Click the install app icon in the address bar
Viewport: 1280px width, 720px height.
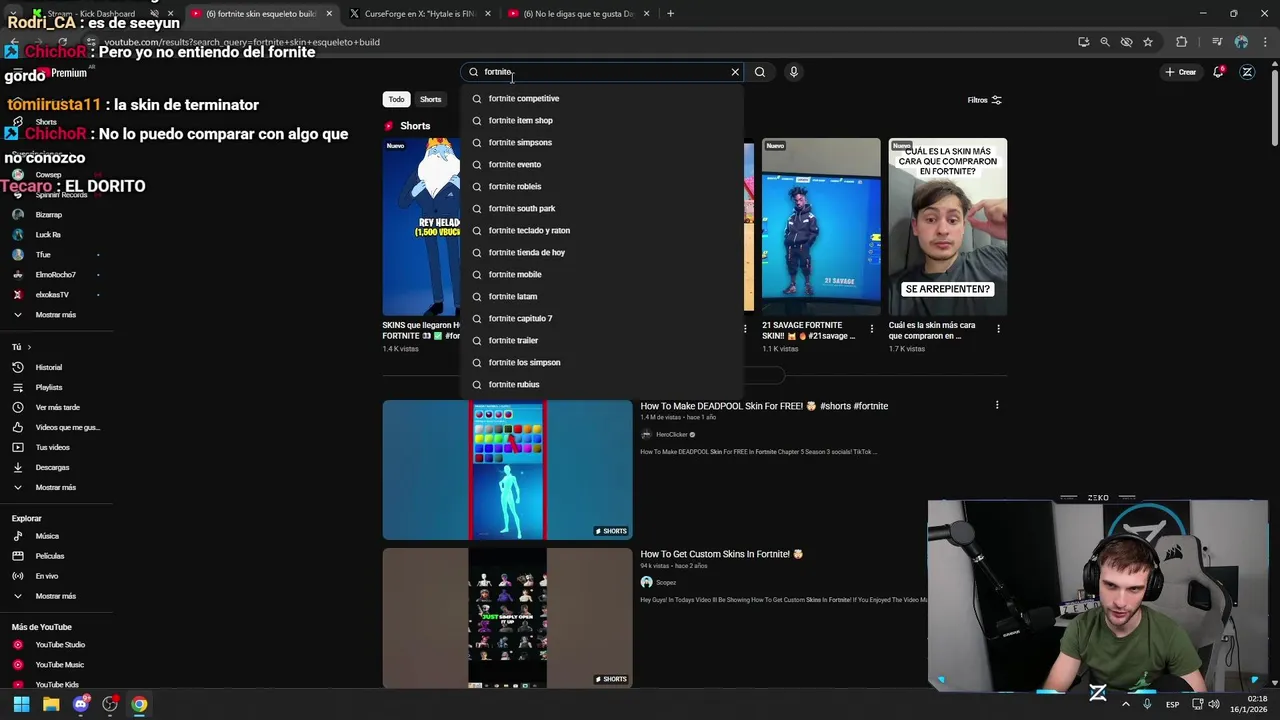tap(1084, 42)
